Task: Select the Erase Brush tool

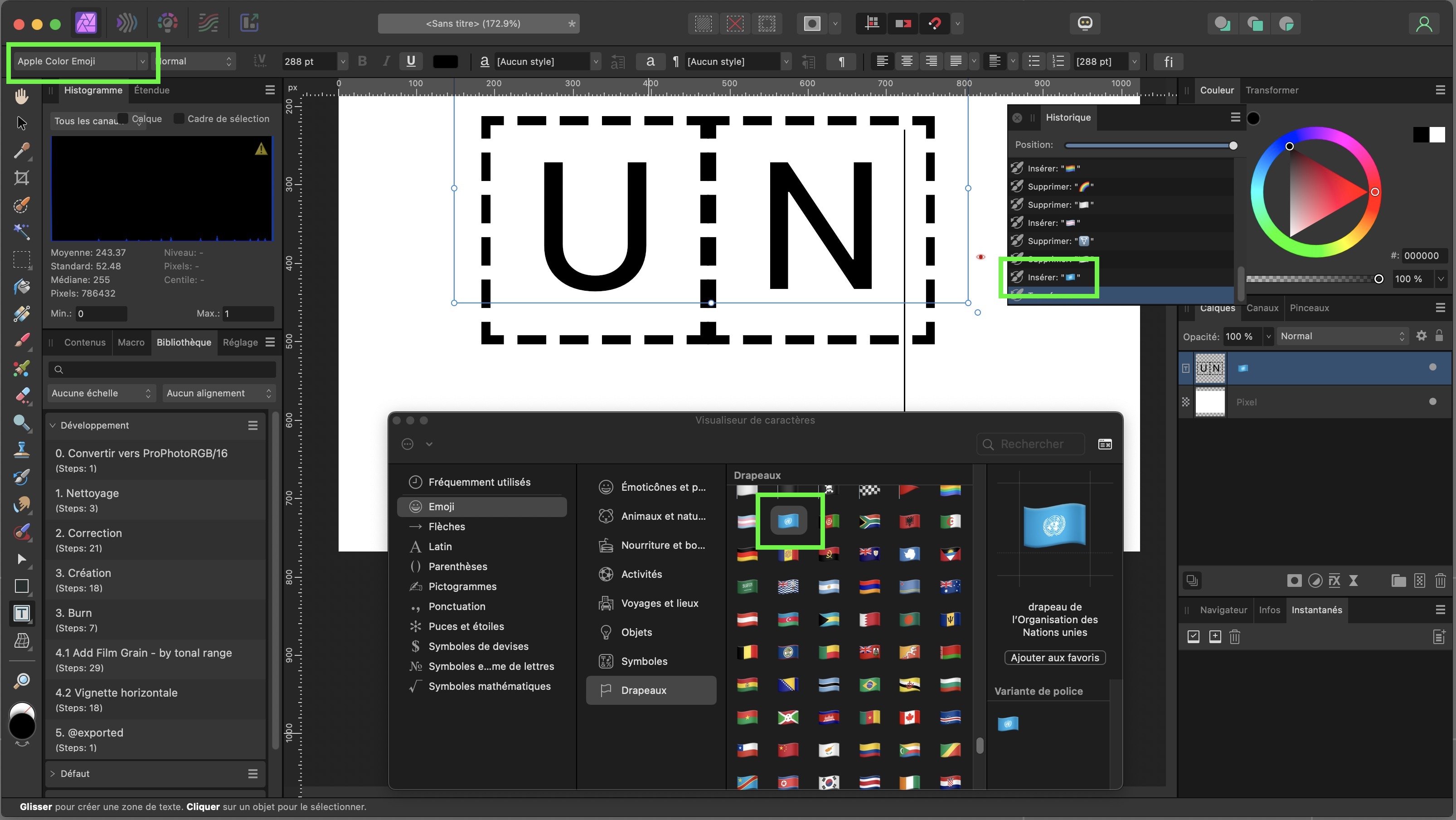Action: [x=21, y=395]
